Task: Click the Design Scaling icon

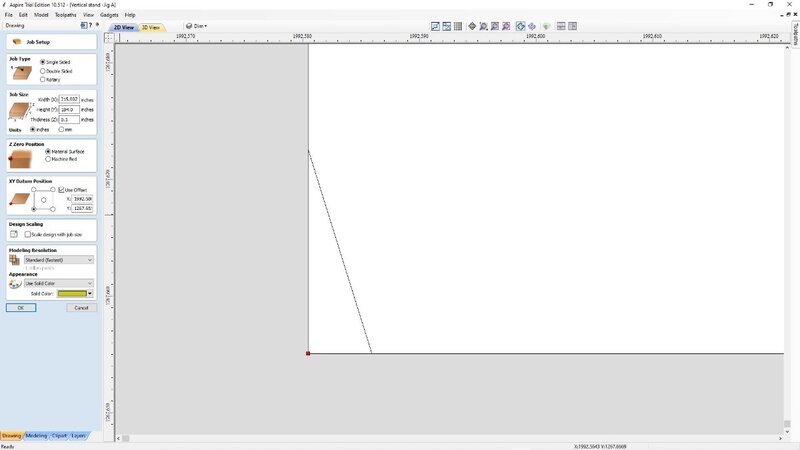Action: point(14,234)
